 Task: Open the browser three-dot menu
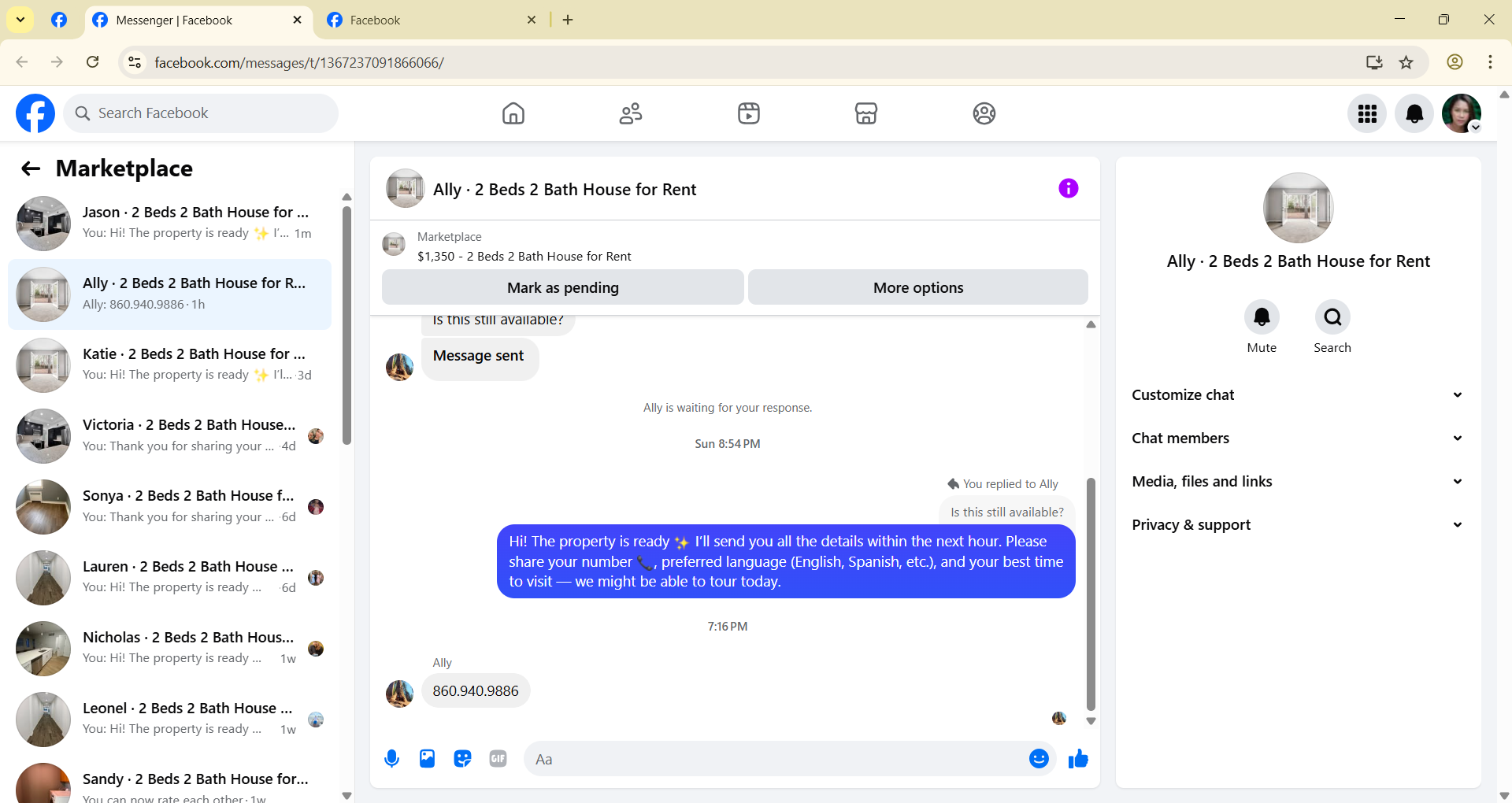click(1490, 62)
